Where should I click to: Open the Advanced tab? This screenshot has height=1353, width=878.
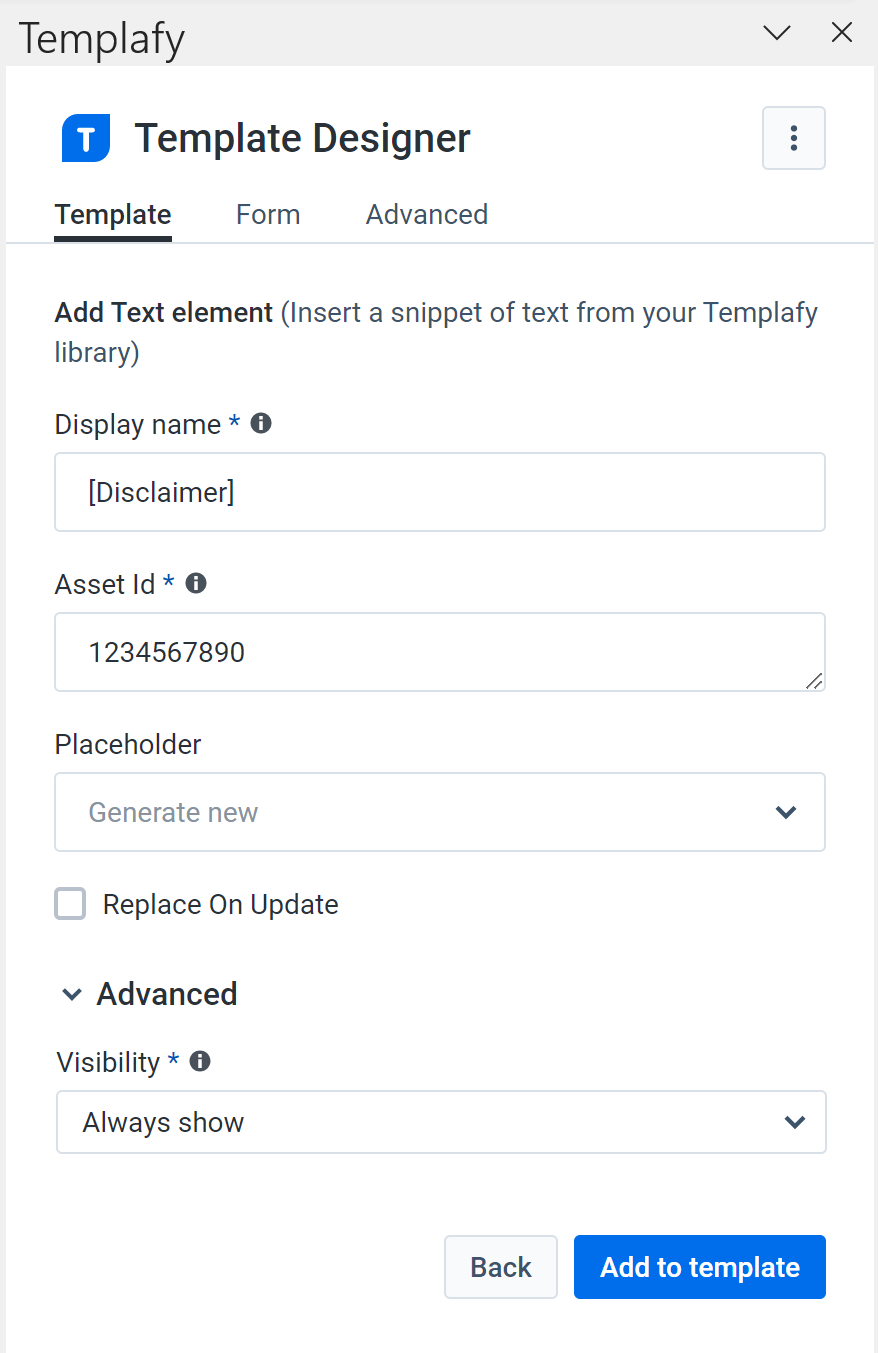[426, 214]
